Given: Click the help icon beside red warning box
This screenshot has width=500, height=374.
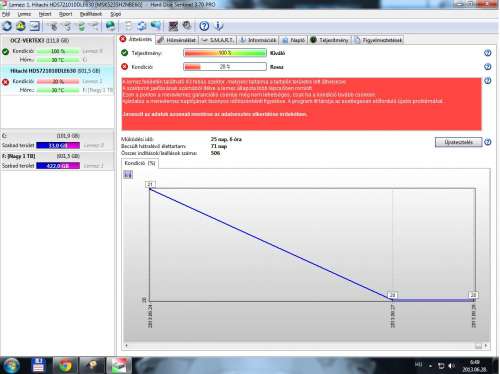Looking at the screenshot, I should click(x=487, y=81).
